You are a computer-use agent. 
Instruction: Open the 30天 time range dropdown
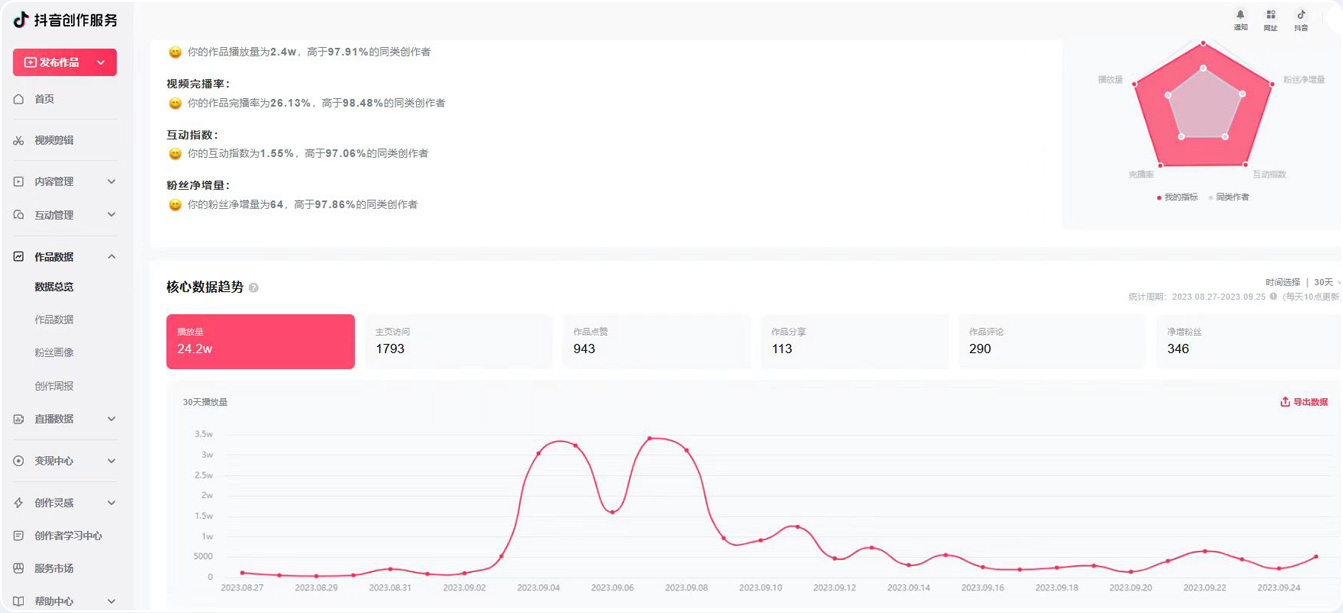click(x=1326, y=283)
